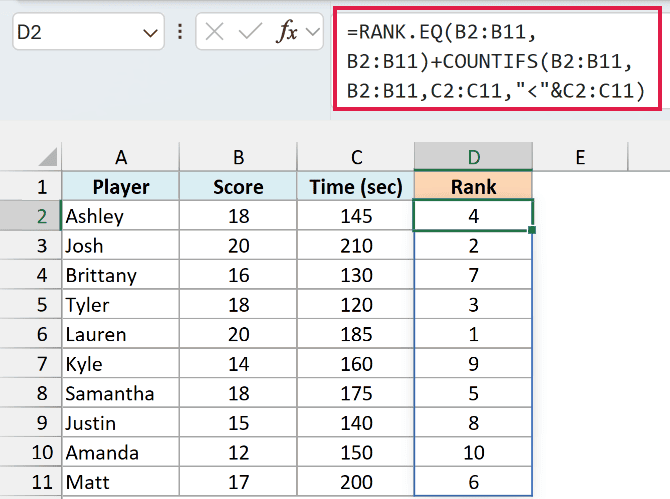This screenshot has height=499, width=670.
Task: Click the Player header cell
Action: [120, 186]
